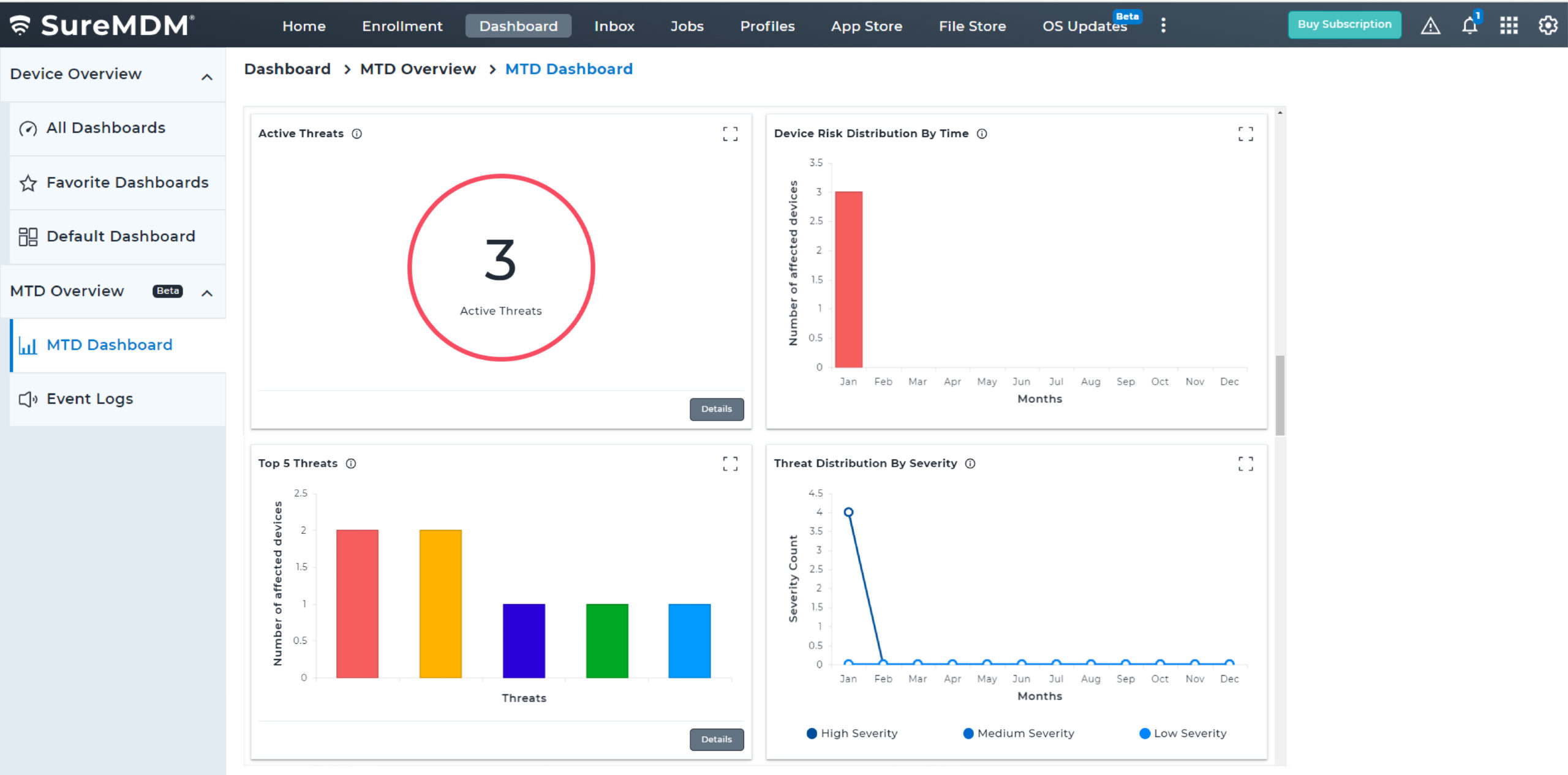Click the Beta badge beside MTD Overview
Screen dimensions: 1568x775
[167, 291]
